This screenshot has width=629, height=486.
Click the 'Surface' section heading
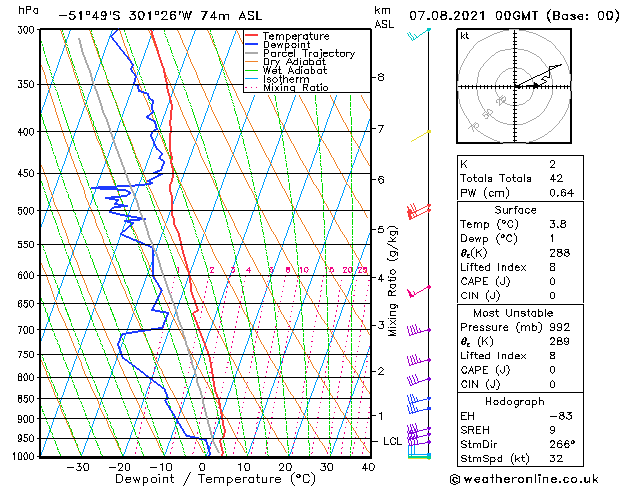tap(515, 210)
